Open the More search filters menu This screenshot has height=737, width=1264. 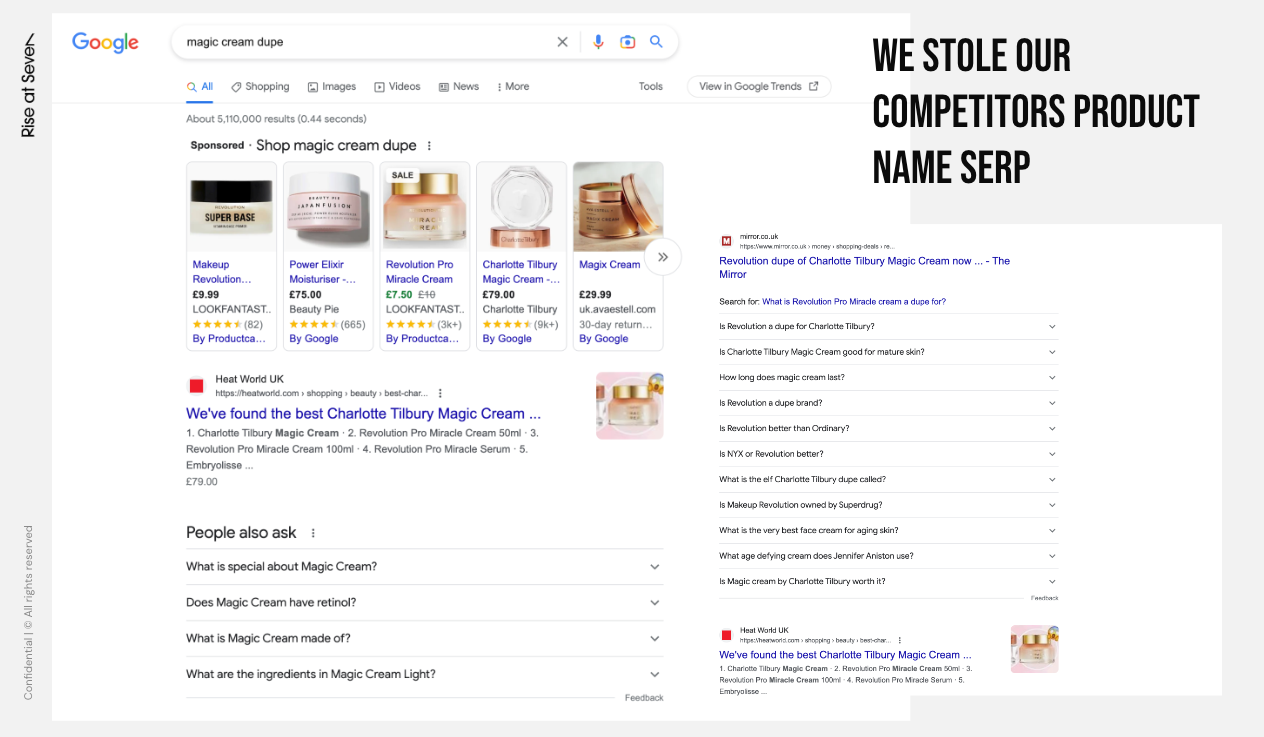coord(513,87)
